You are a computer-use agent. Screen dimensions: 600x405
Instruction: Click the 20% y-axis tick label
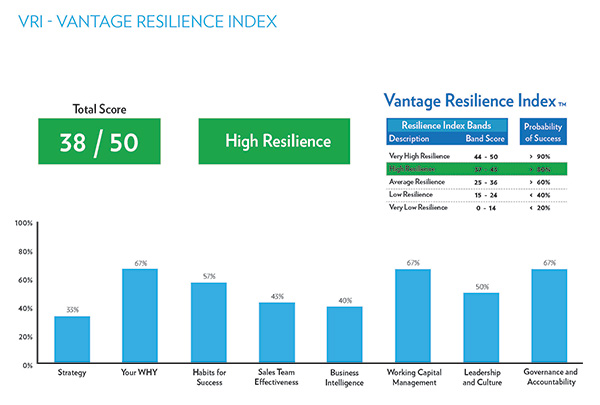(25, 337)
